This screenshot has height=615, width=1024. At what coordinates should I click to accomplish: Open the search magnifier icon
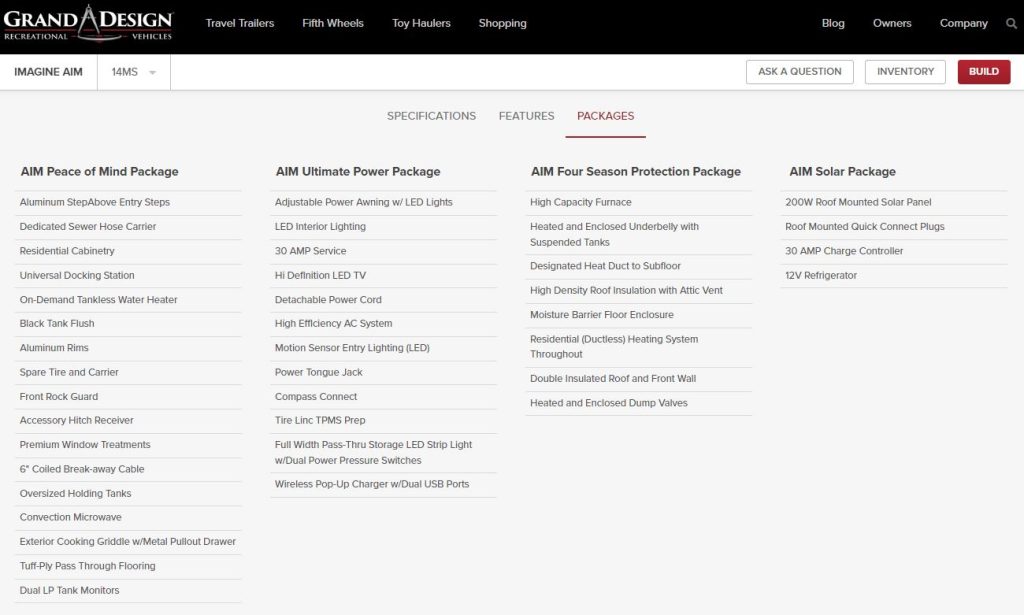point(1011,23)
